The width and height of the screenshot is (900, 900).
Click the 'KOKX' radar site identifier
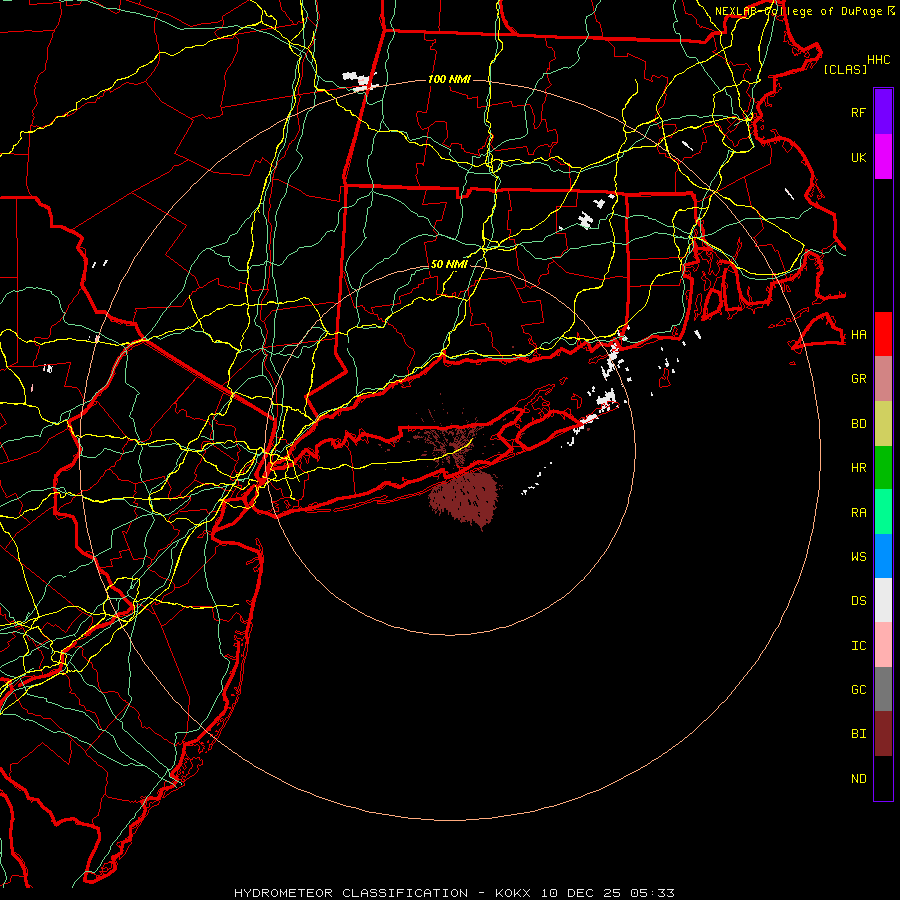(x=513, y=893)
